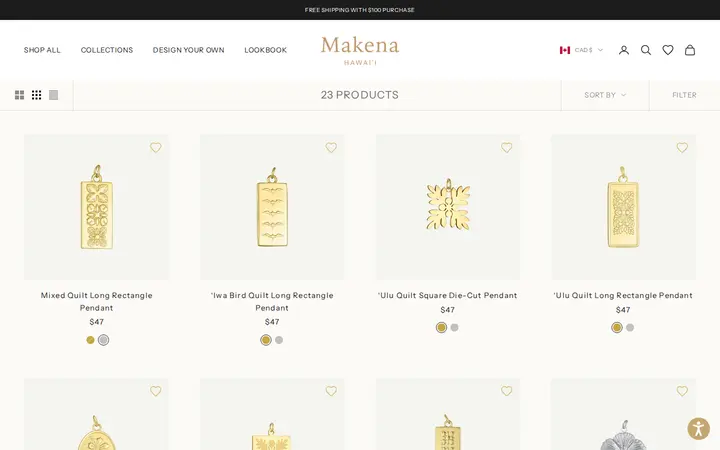The width and height of the screenshot is (720, 450).
Task: Open the 'Ulu Long Rectangle pendant image
Action: [x=623, y=207]
